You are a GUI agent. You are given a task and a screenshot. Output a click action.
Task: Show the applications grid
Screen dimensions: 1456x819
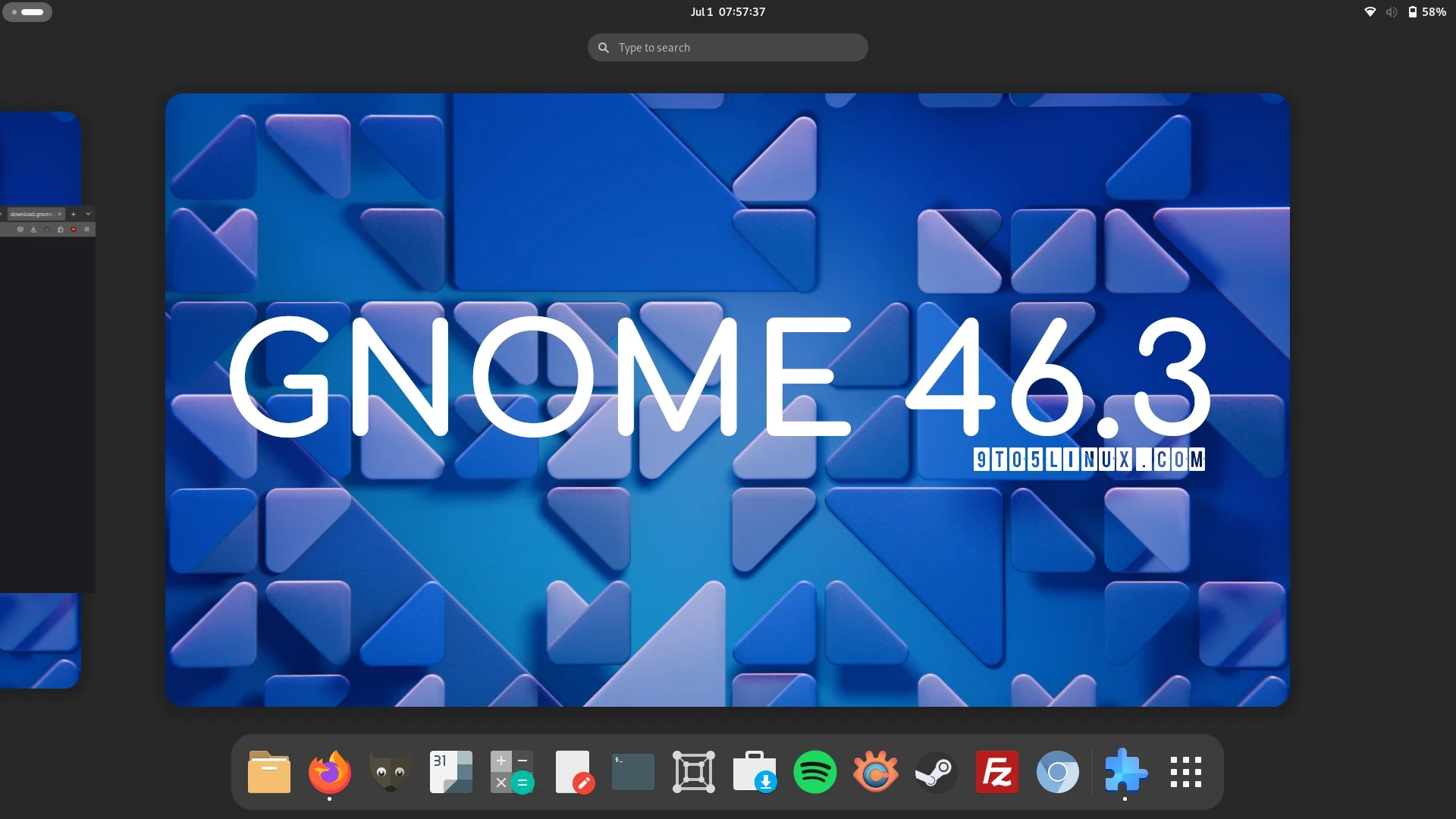(1186, 772)
